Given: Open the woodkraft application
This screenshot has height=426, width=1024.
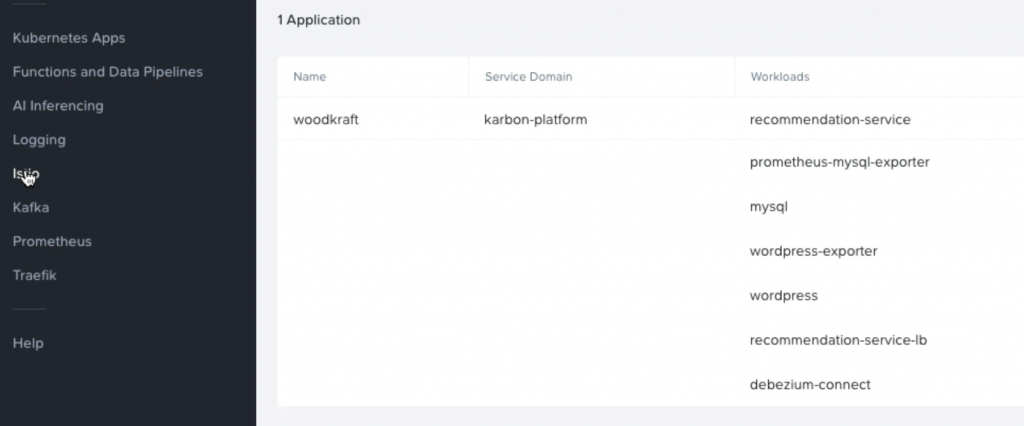Looking at the screenshot, I should (x=326, y=120).
